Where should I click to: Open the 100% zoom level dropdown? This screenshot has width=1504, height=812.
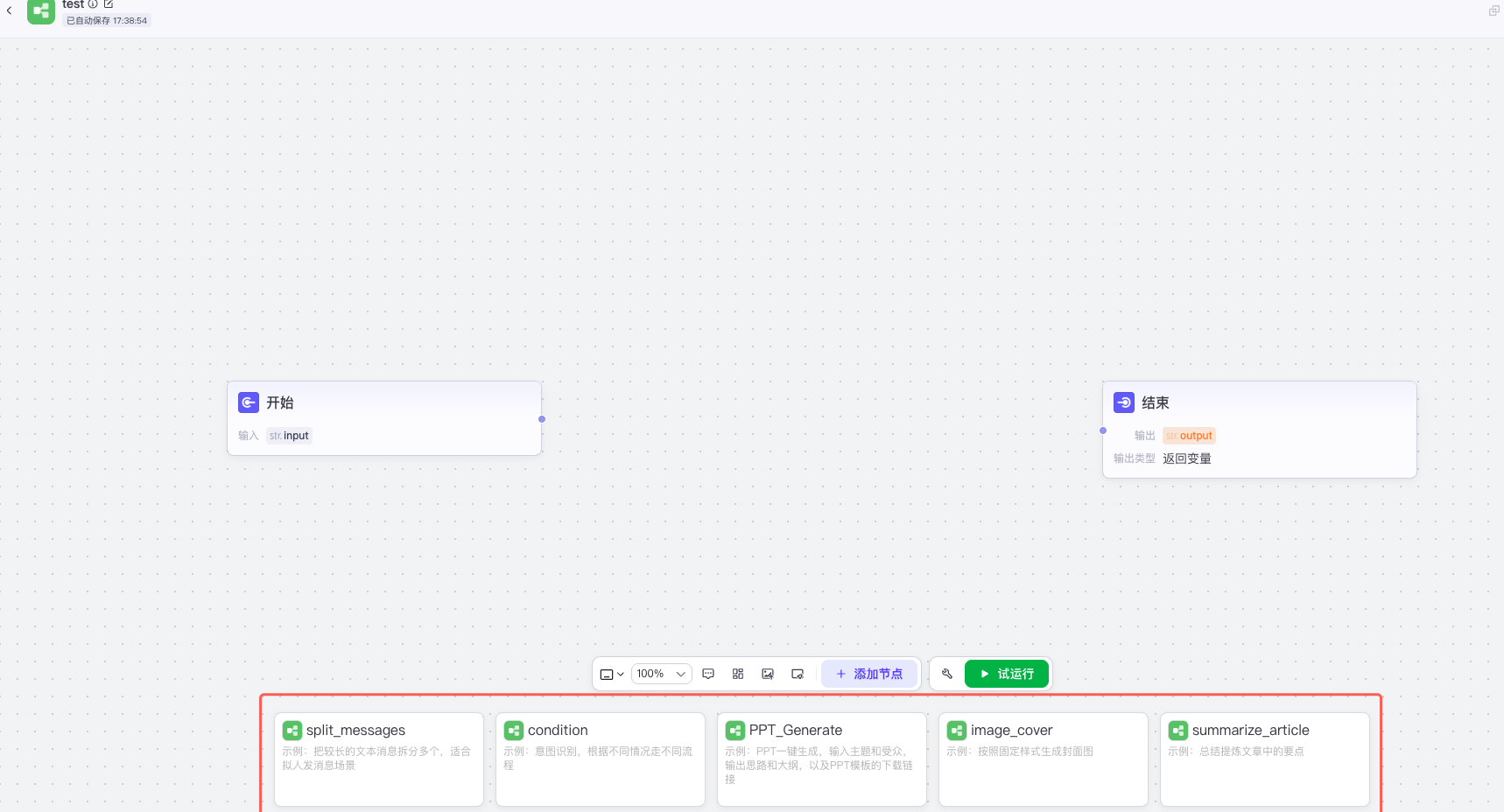661,674
